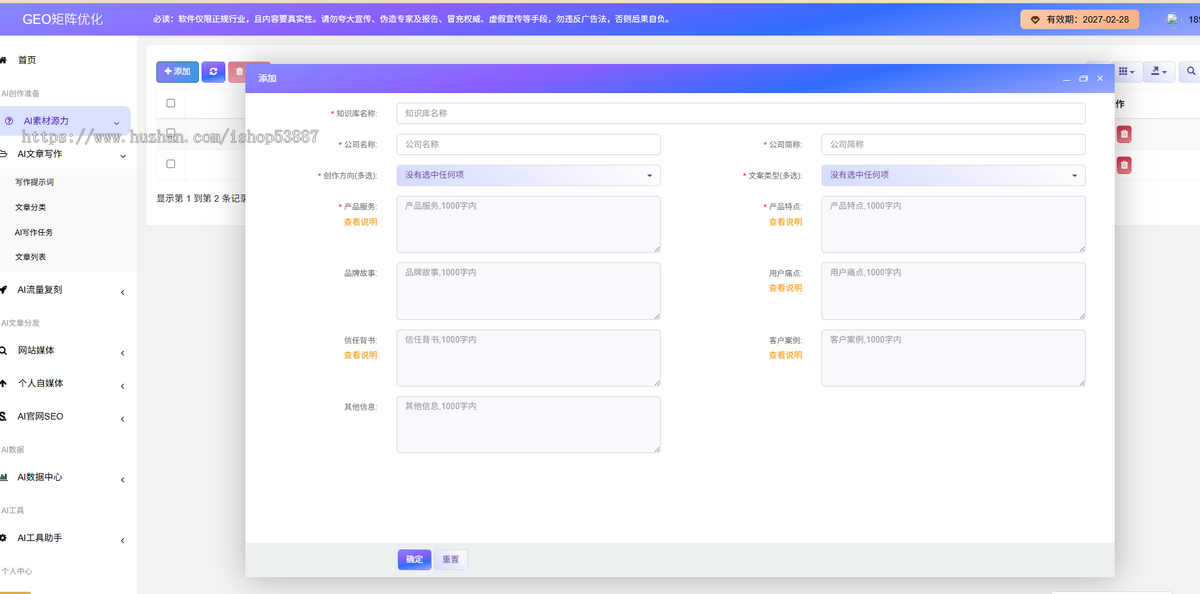1200x594 pixels.
Task: Tick the select-all checkbox in the table header
Action: (171, 103)
